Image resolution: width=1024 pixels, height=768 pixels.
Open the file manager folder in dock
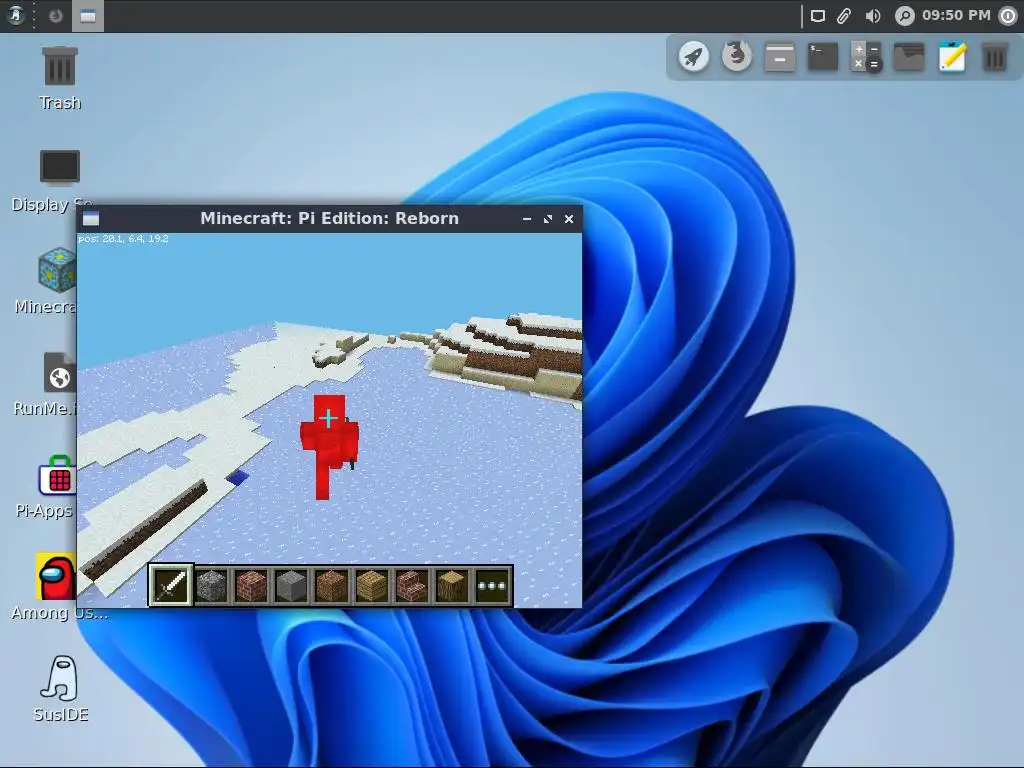pos(909,57)
